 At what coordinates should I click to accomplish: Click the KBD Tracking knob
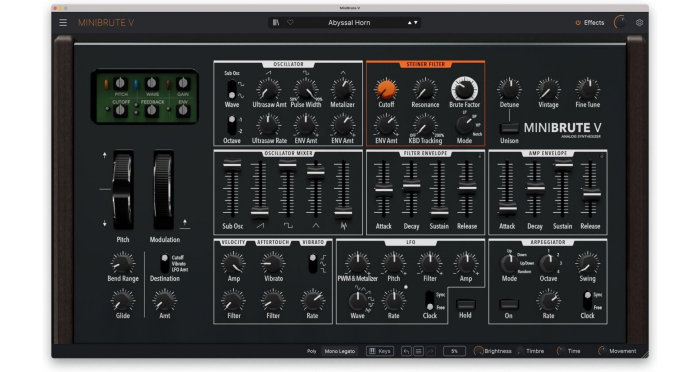tap(425, 125)
